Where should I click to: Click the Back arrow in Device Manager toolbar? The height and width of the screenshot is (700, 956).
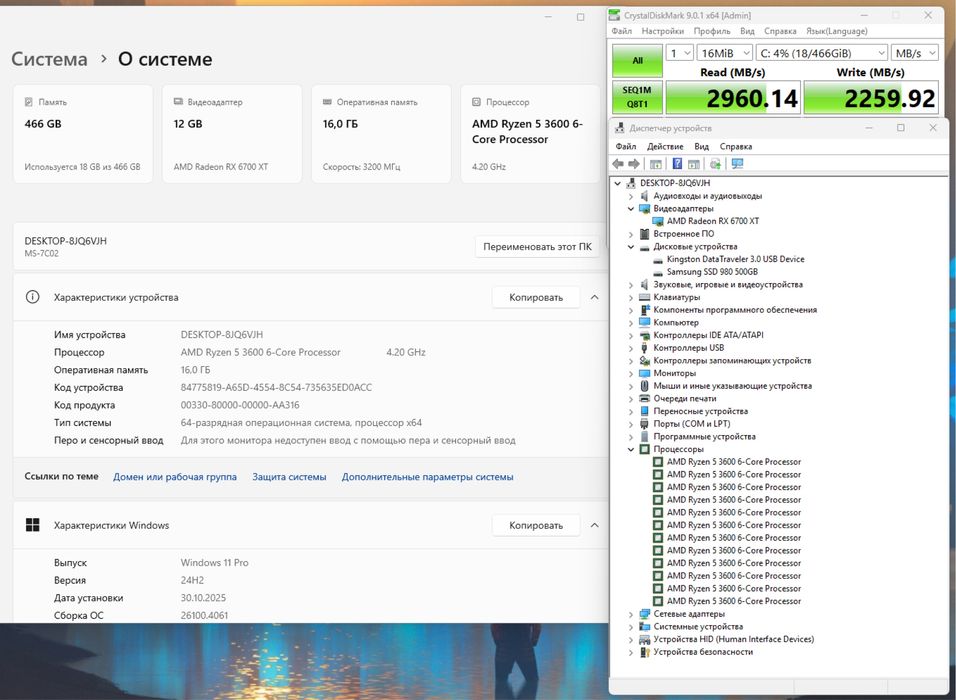pos(618,164)
